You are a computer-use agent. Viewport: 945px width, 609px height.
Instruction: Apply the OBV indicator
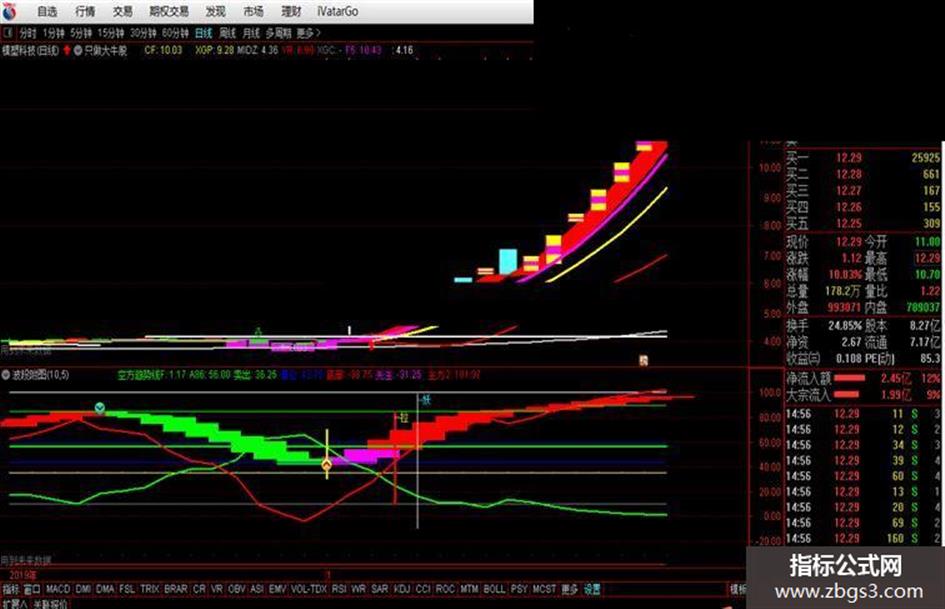[x=237, y=589]
